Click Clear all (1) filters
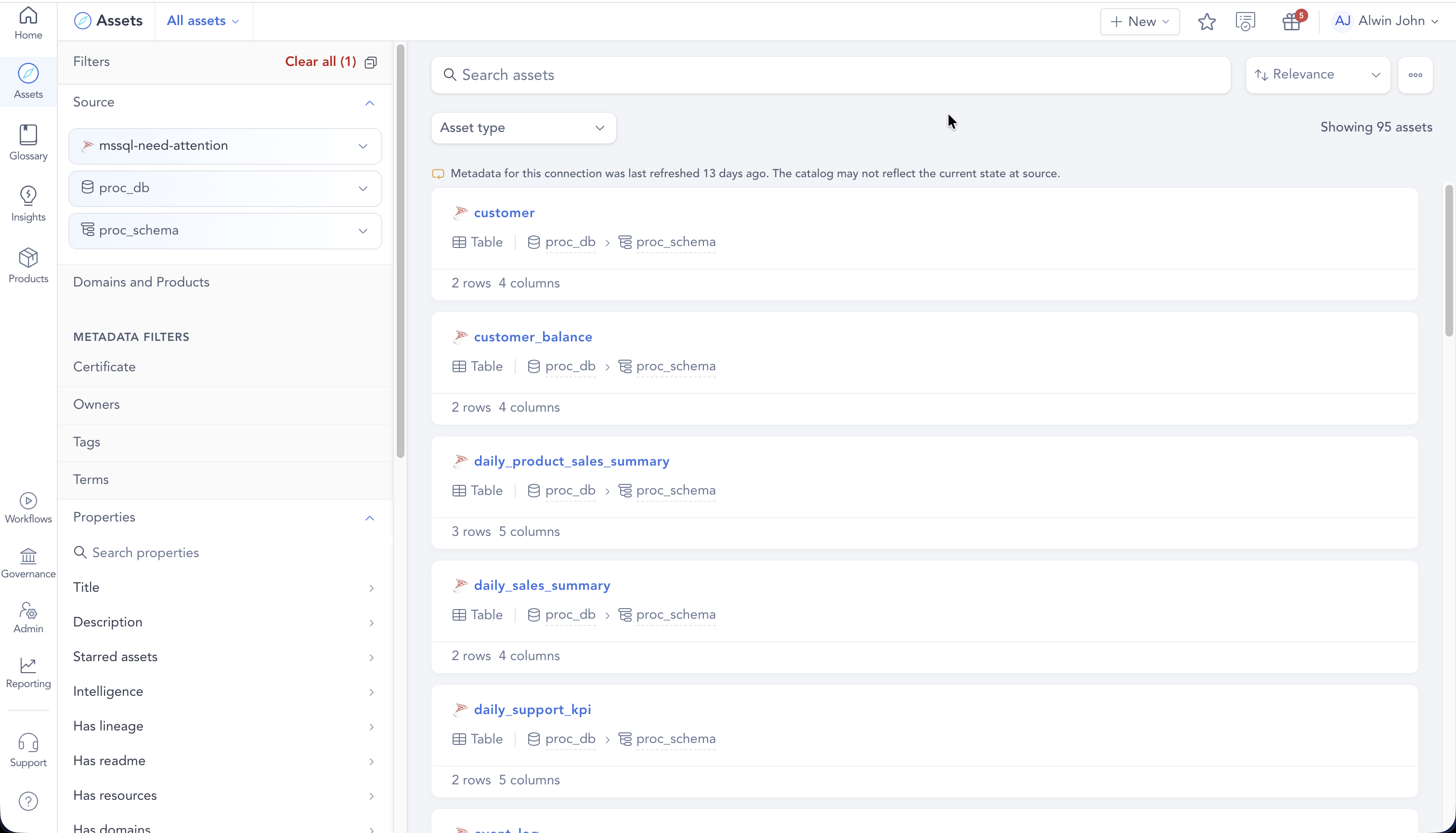1456x833 pixels. (x=320, y=62)
